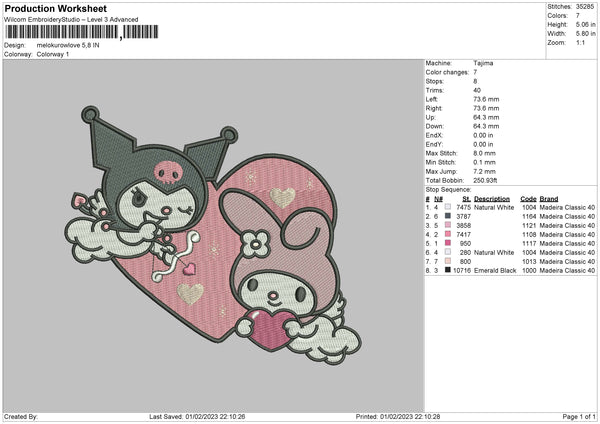This screenshot has width=600, height=424.
Task: Click the Colorway 1 value
Action: tap(53, 53)
